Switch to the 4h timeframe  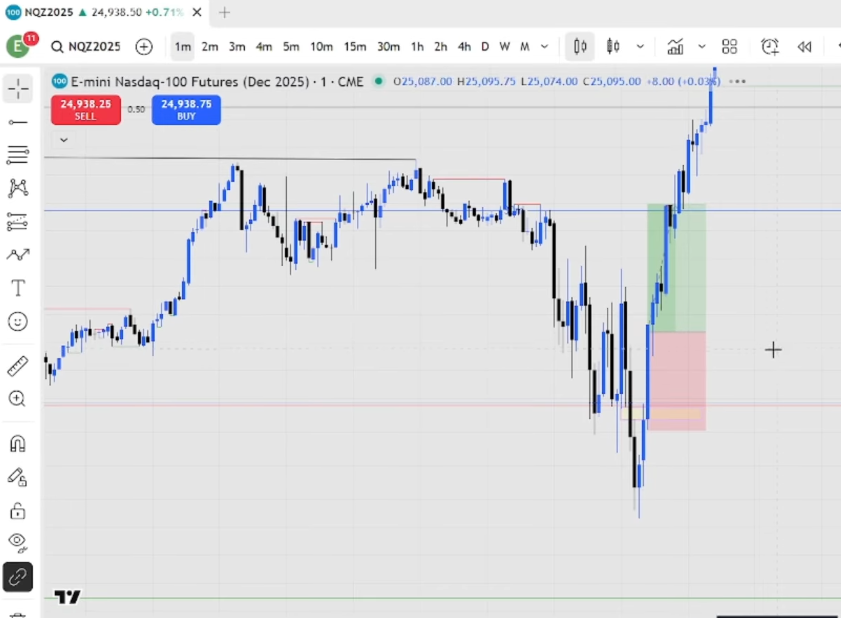click(x=464, y=47)
